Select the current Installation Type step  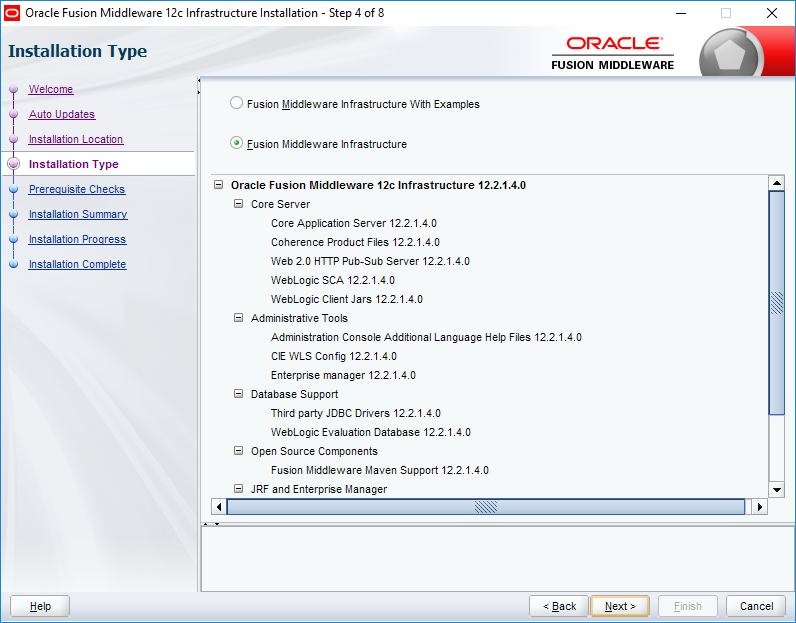[74, 164]
